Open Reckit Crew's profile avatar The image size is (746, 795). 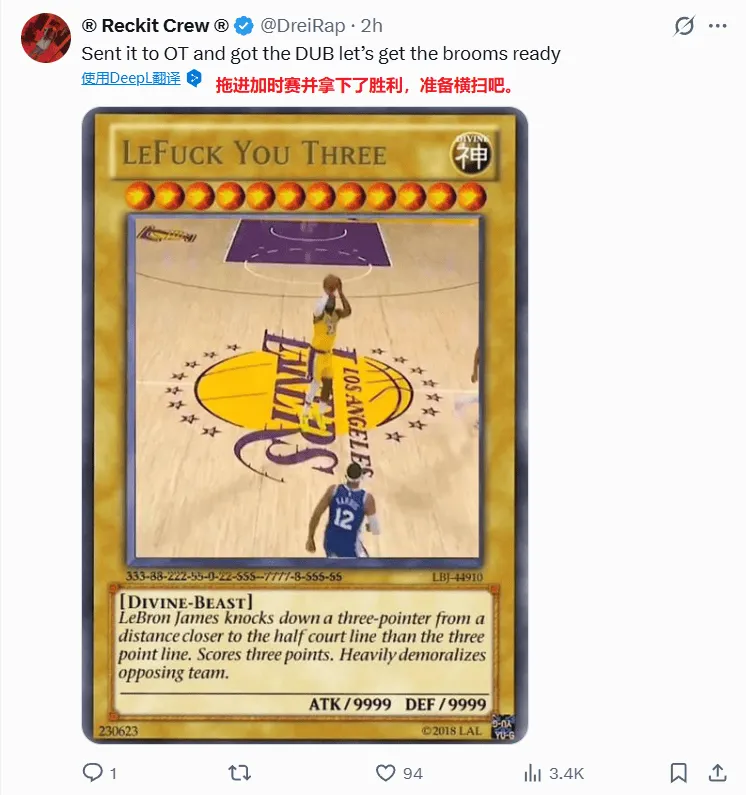46,38
